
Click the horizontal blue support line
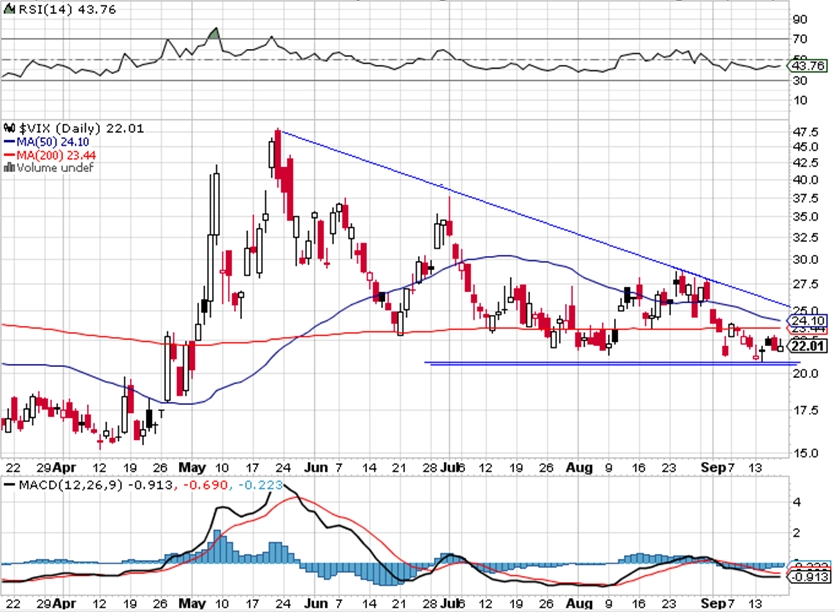613,364
